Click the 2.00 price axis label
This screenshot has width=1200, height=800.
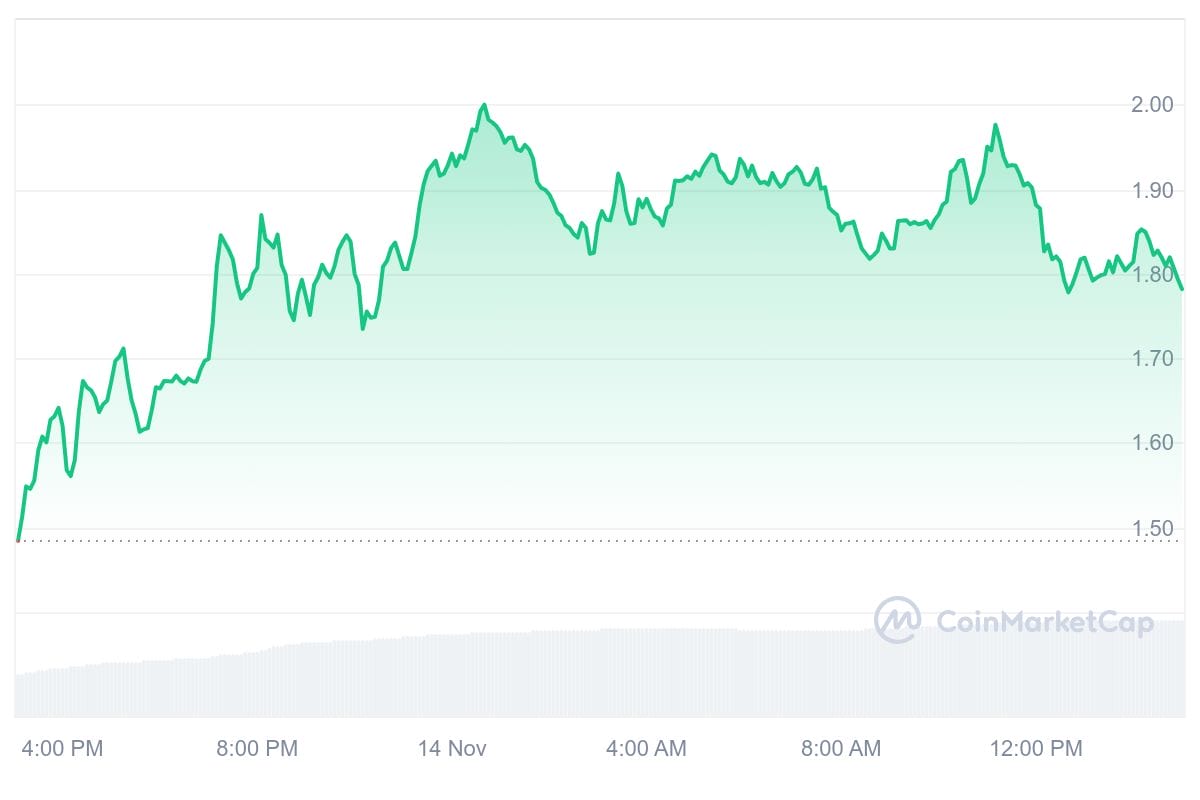(x=1151, y=105)
